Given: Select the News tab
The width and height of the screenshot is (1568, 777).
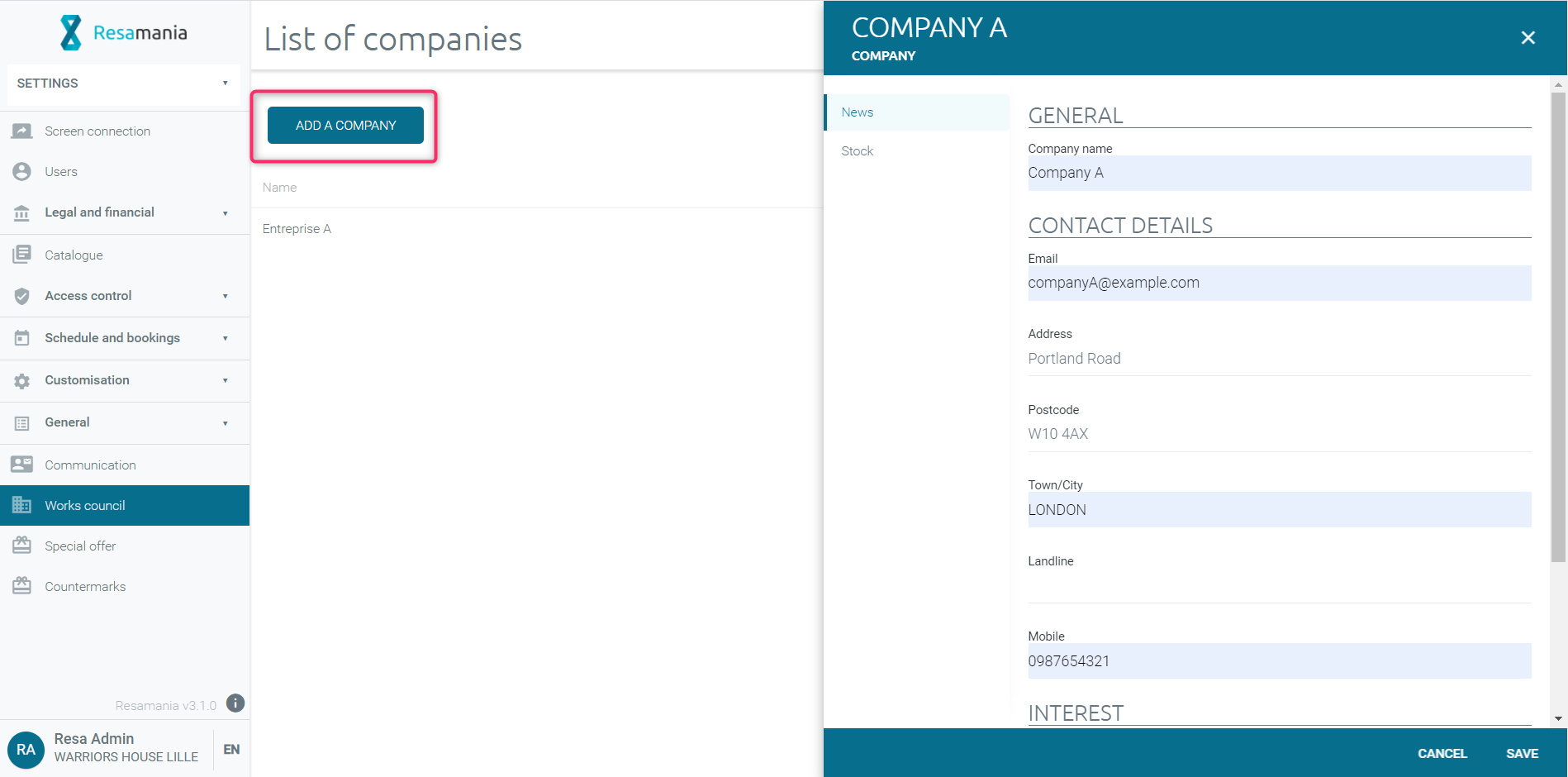Looking at the screenshot, I should point(858,112).
